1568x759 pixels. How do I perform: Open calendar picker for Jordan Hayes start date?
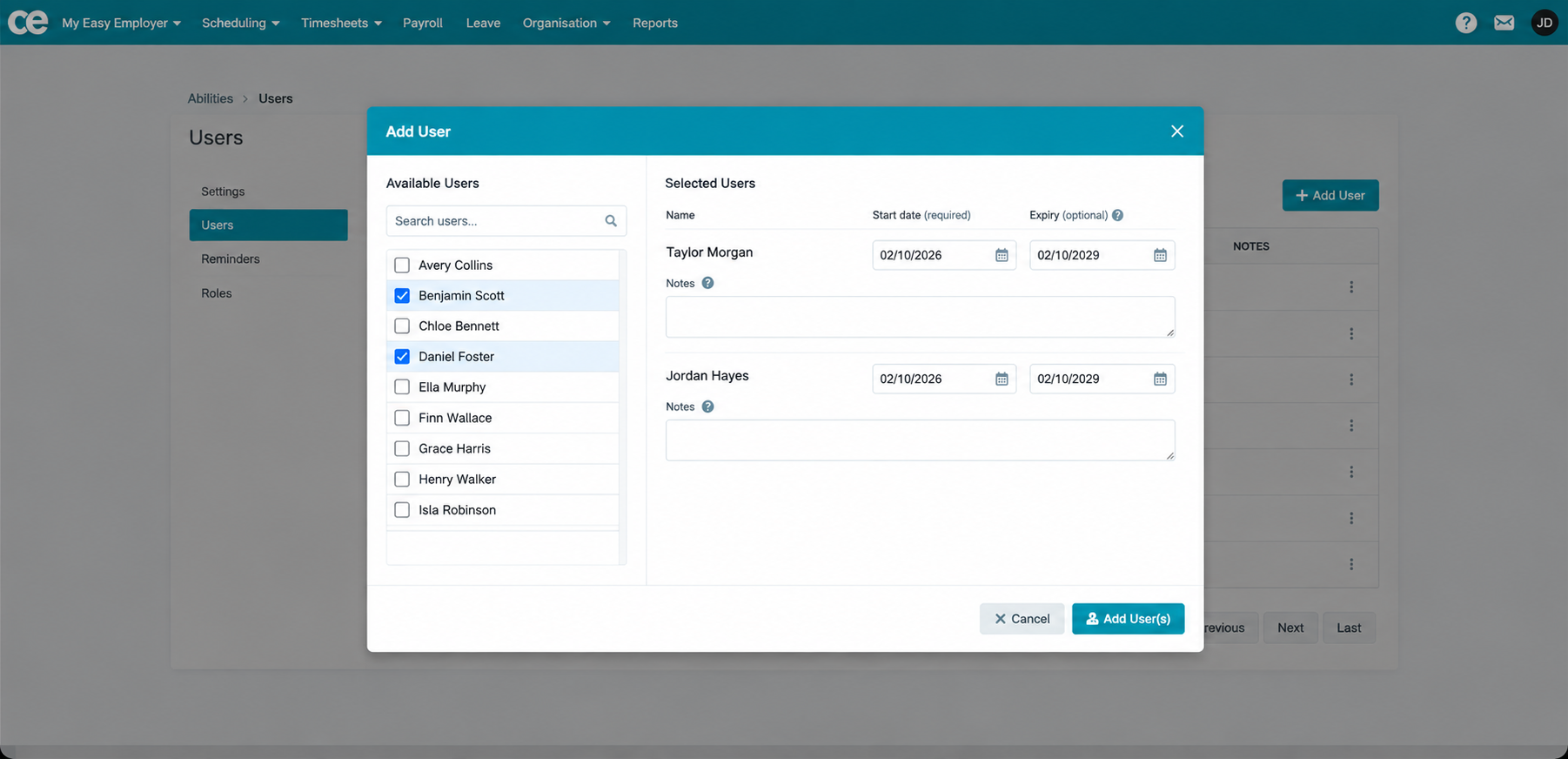click(1002, 379)
